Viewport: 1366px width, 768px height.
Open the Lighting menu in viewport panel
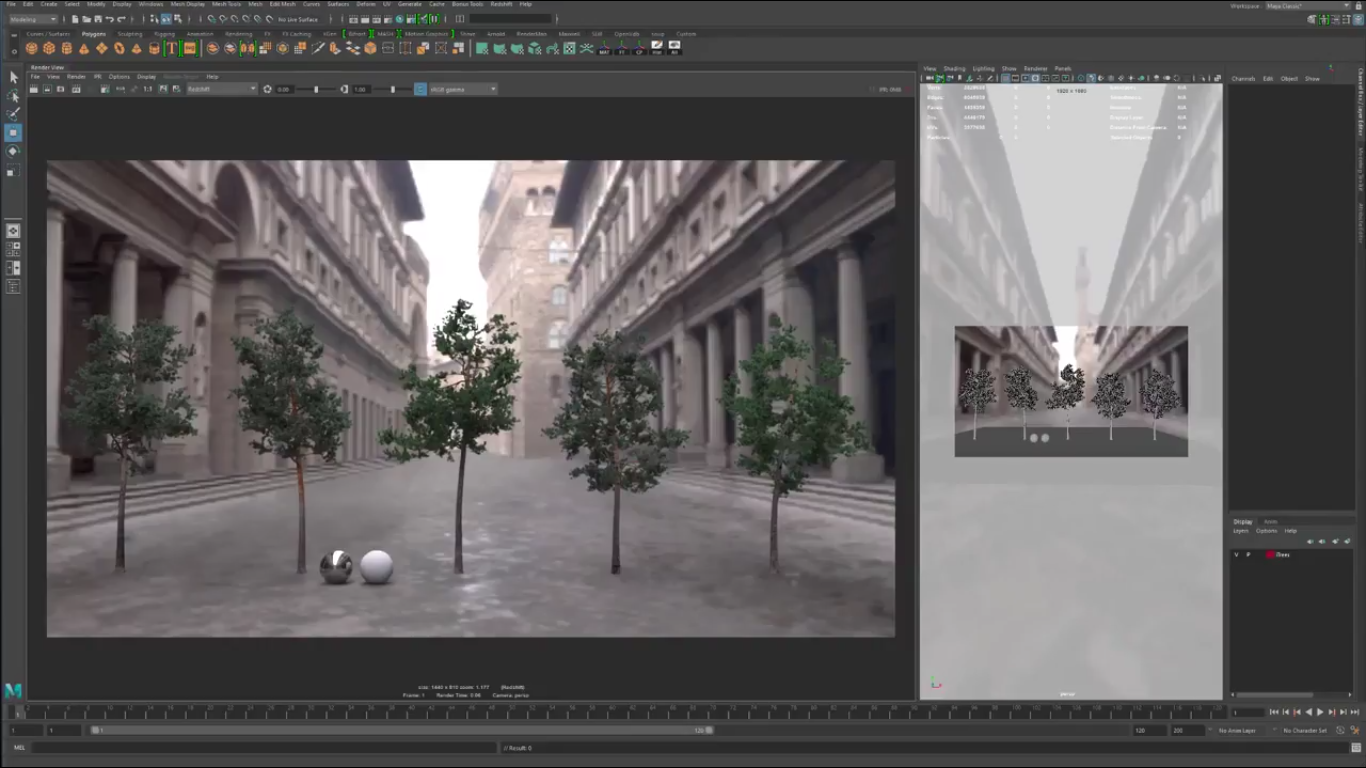[x=983, y=68]
